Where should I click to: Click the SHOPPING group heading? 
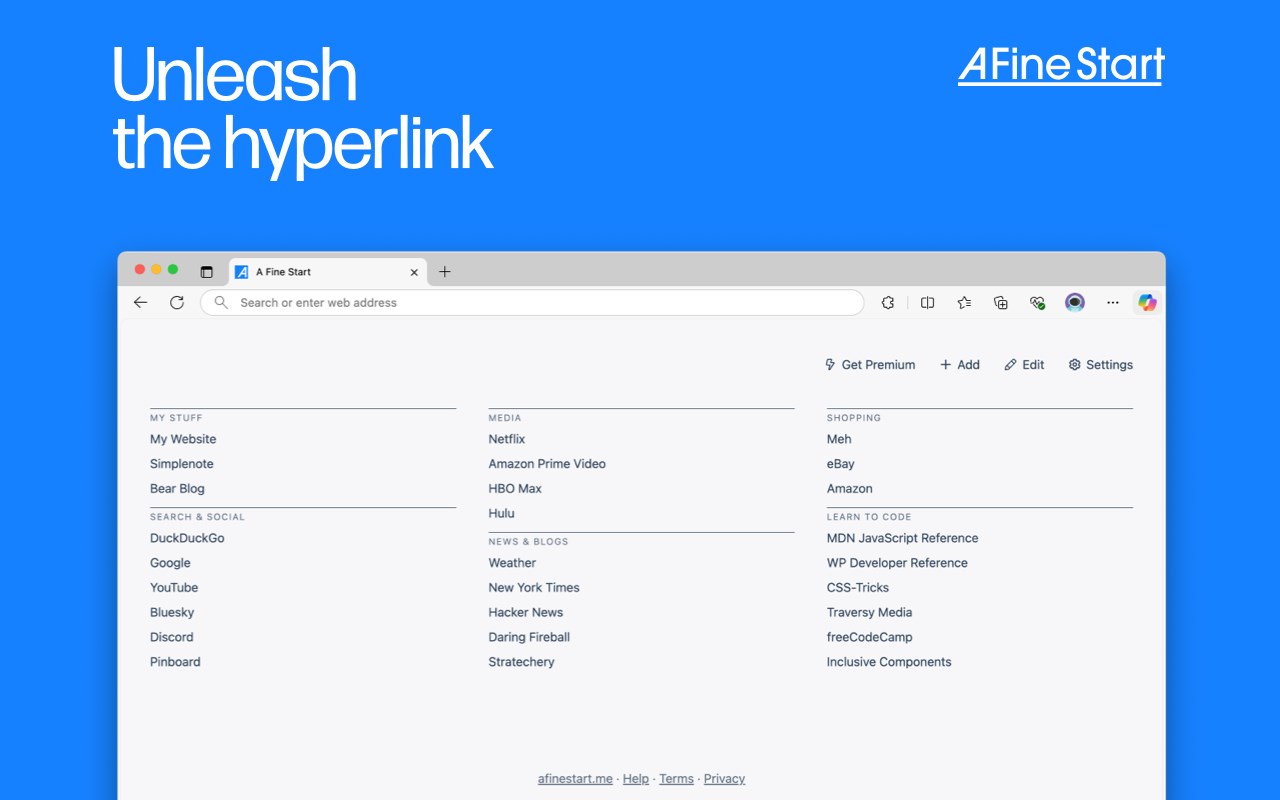(x=854, y=418)
